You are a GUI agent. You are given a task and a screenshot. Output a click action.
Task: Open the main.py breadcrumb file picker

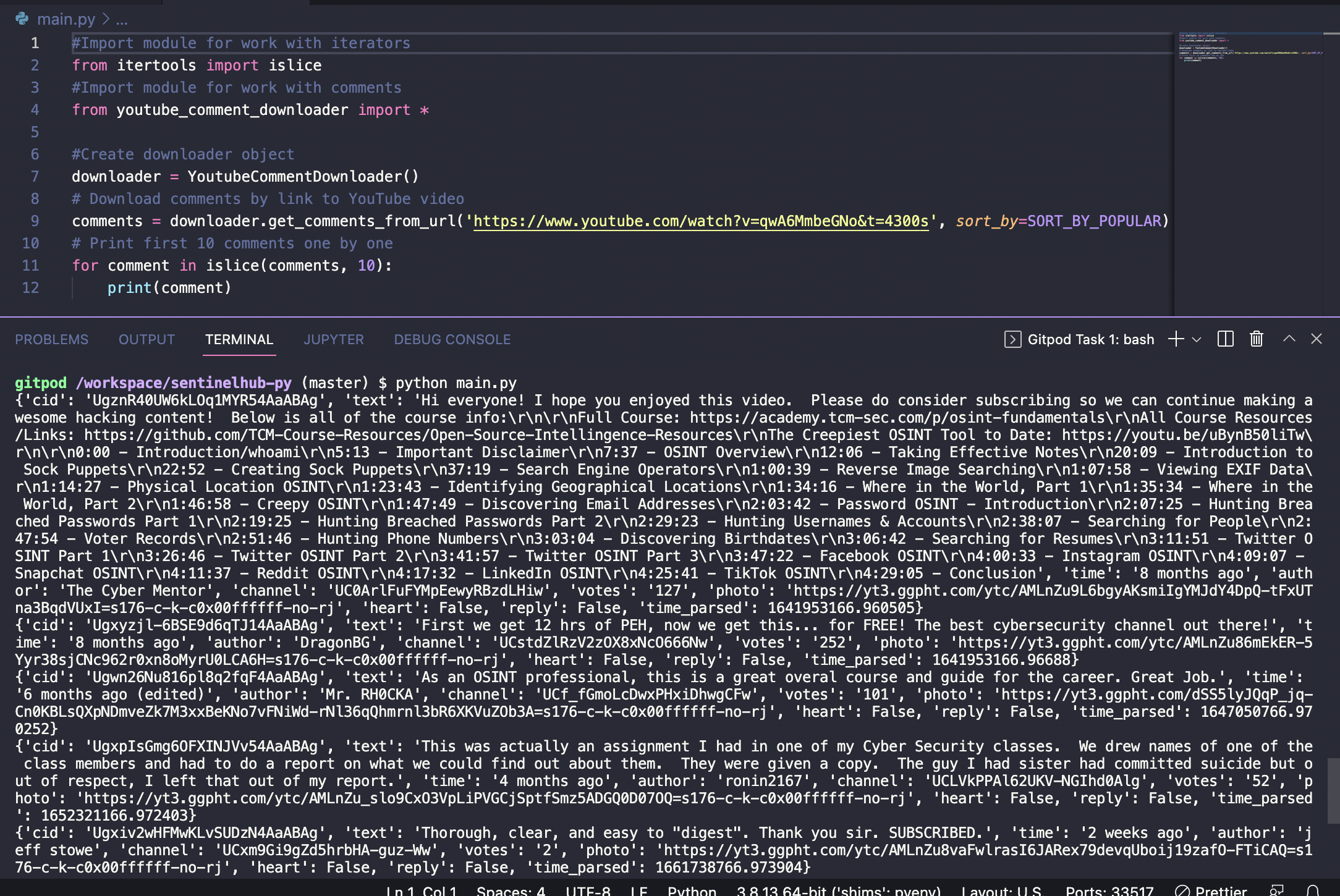[66, 19]
